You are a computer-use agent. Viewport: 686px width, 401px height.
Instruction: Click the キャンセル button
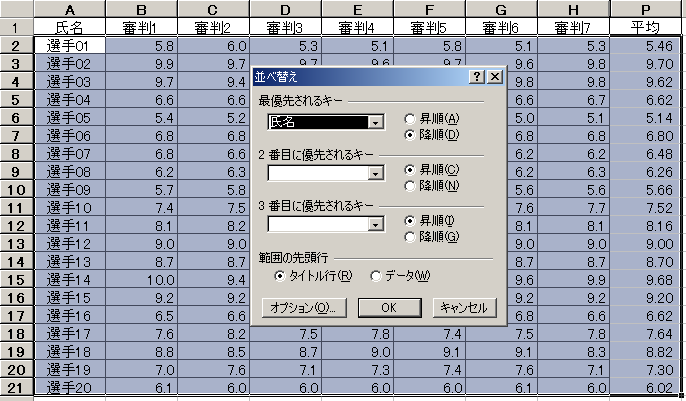click(x=465, y=308)
